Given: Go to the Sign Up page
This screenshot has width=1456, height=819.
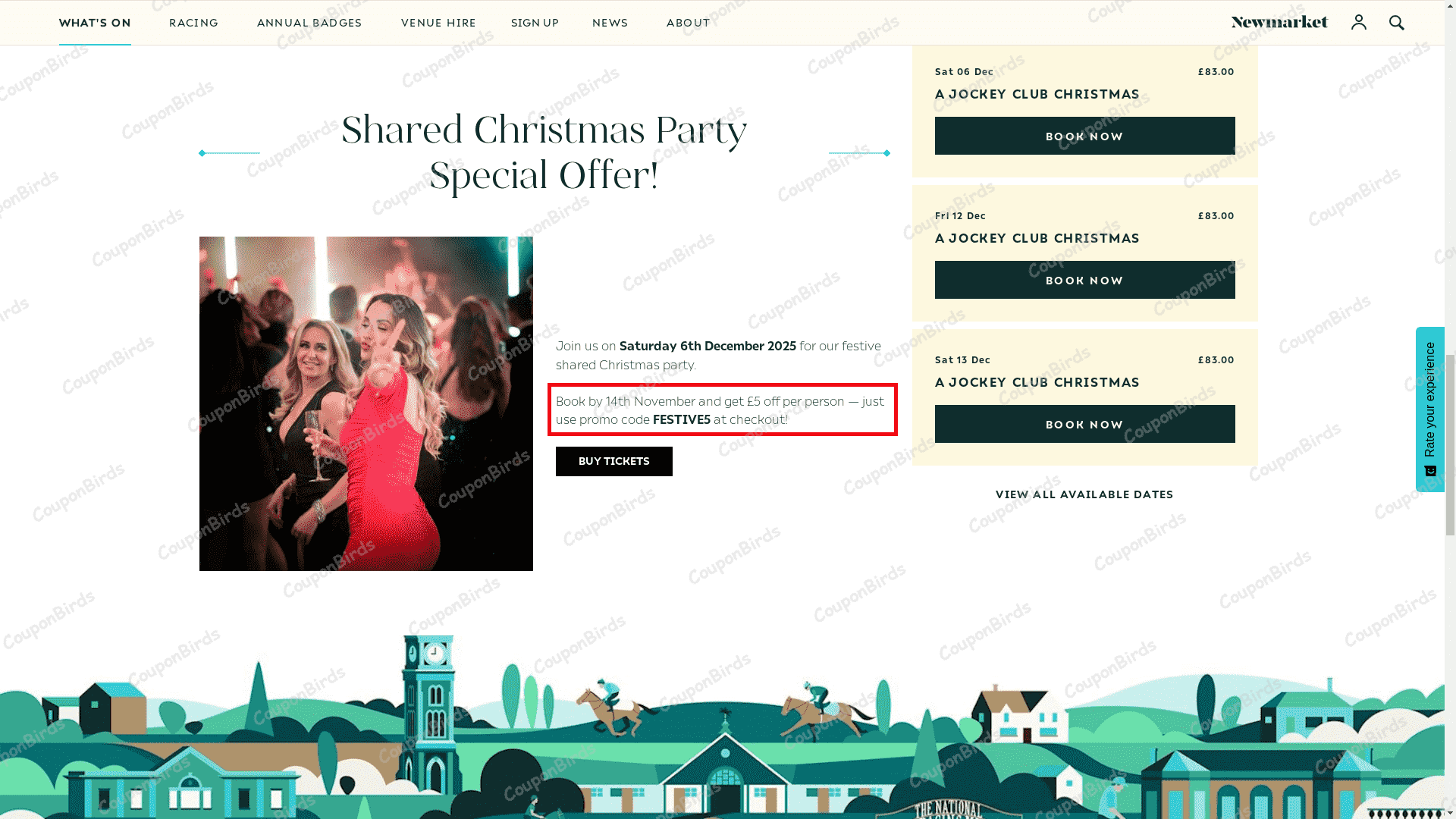Looking at the screenshot, I should pos(535,23).
